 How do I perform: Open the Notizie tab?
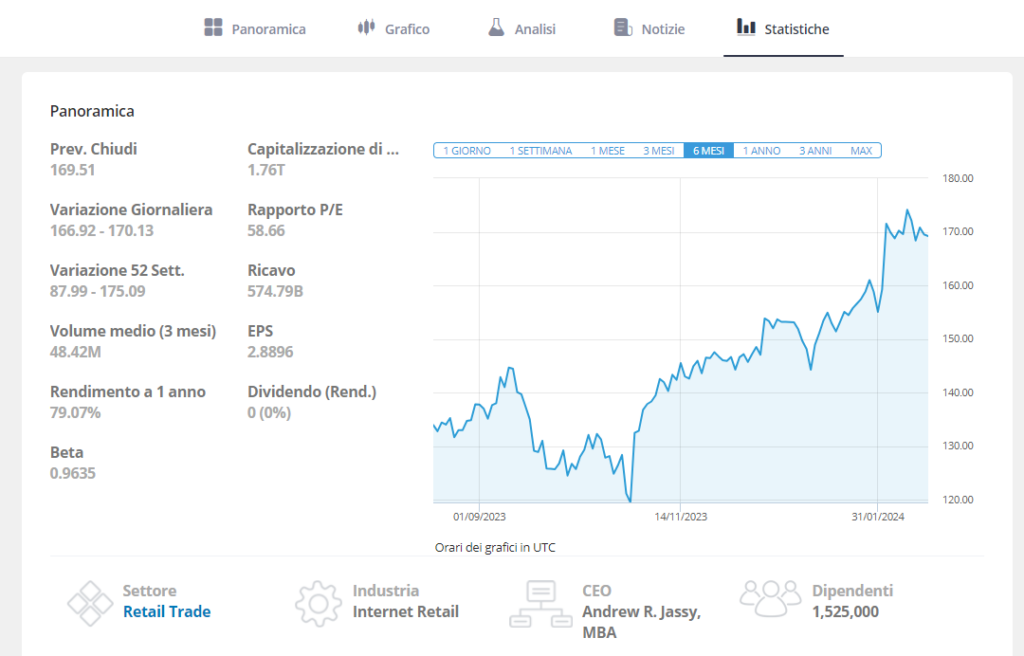tap(649, 29)
